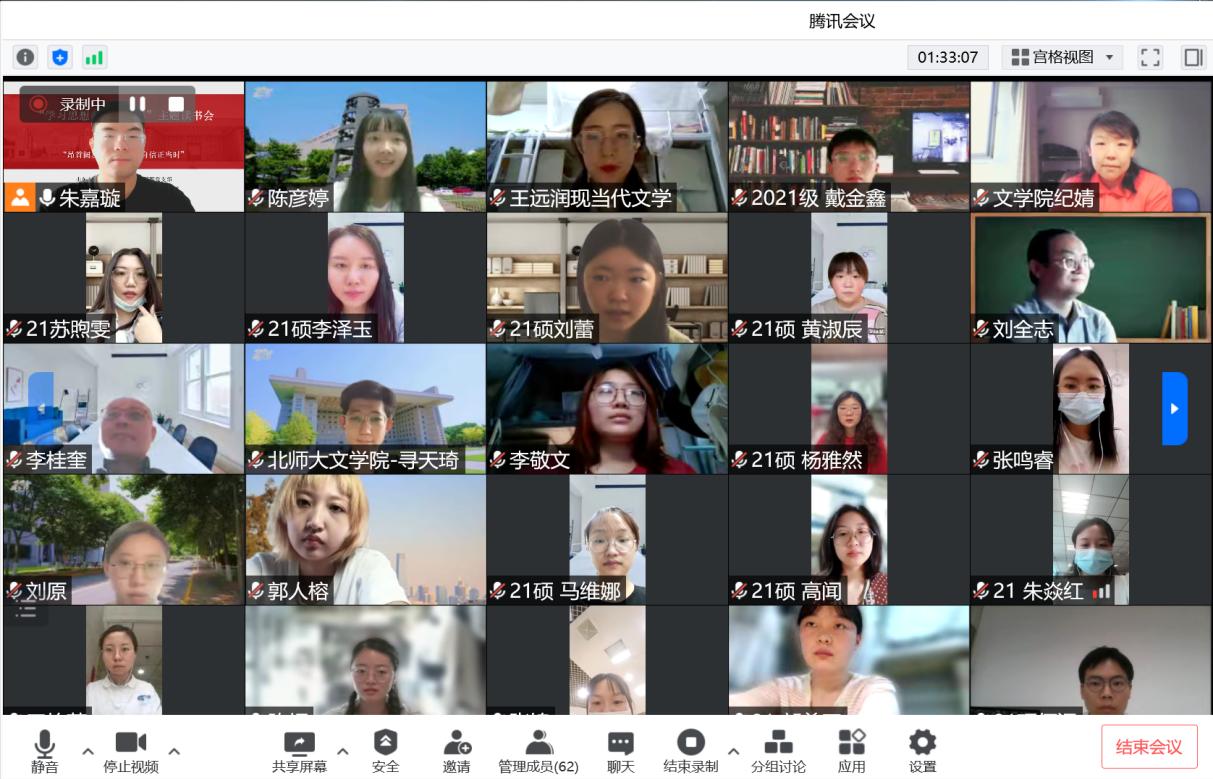Open the Invite (邀请) icon

[457, 750]
